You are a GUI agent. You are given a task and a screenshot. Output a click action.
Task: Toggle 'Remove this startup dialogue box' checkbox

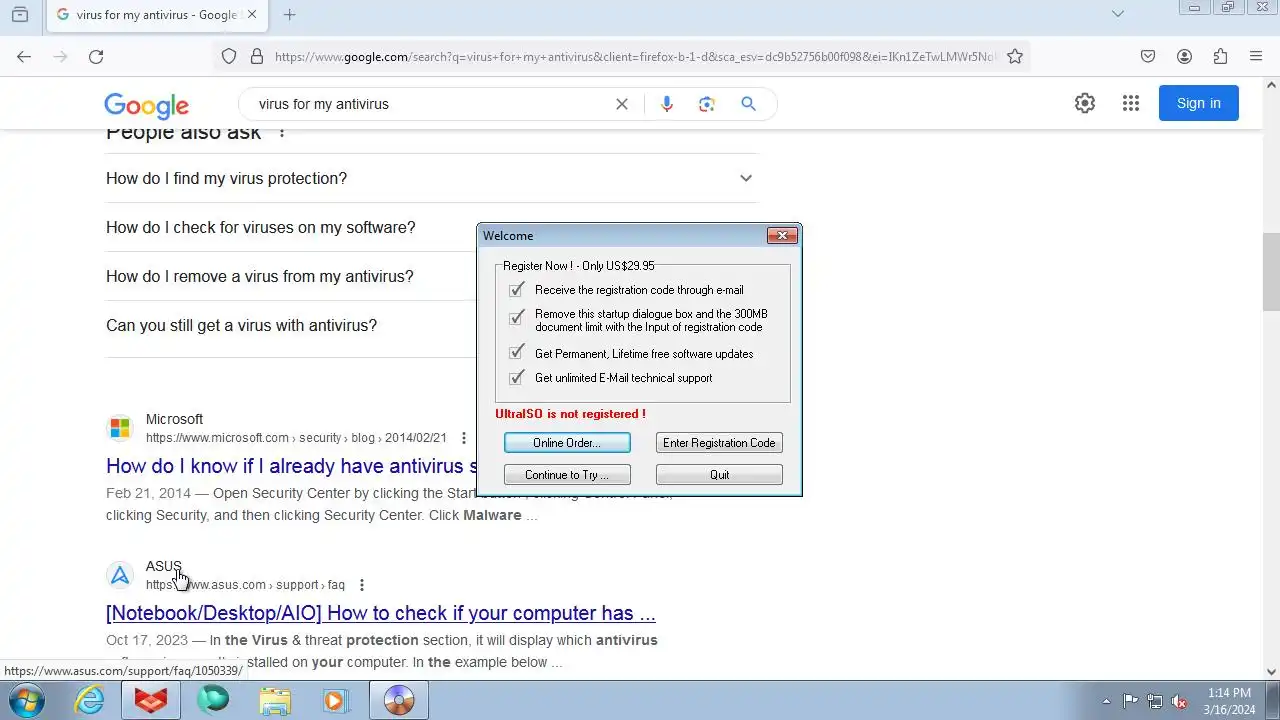pyautogui.click(x=516, y=318)
